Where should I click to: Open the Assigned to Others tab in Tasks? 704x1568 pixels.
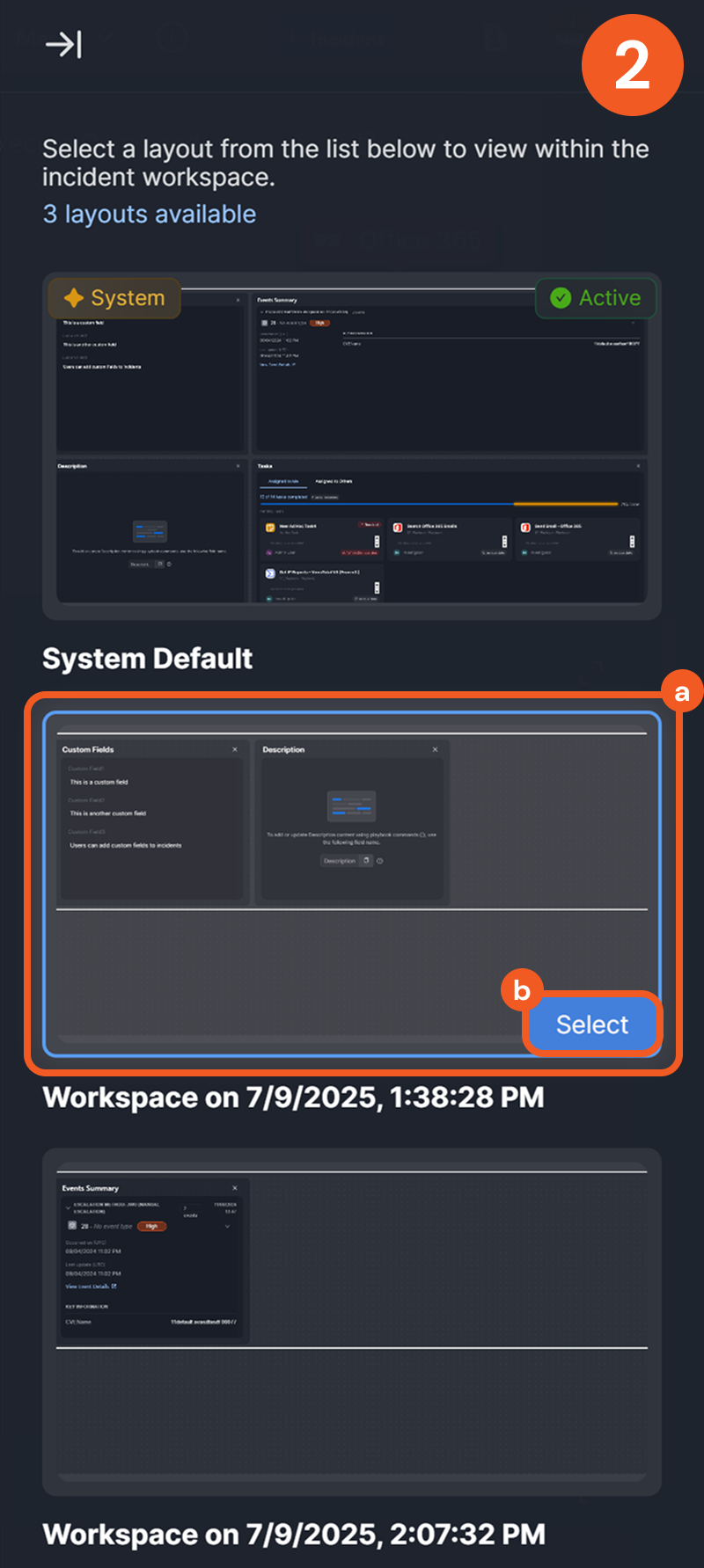334,482
